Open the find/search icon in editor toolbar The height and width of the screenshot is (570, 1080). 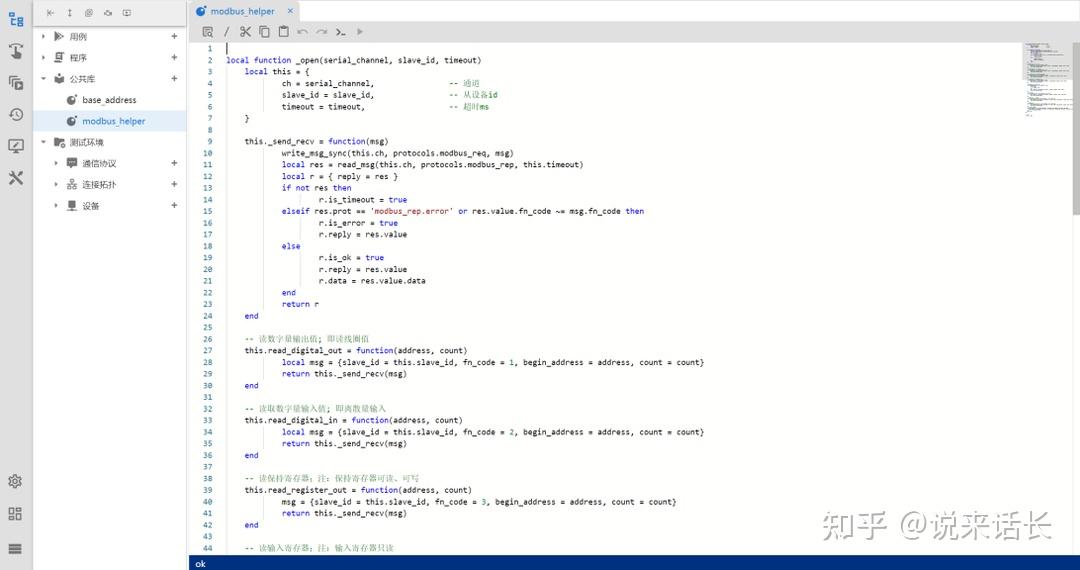point(207,32)
